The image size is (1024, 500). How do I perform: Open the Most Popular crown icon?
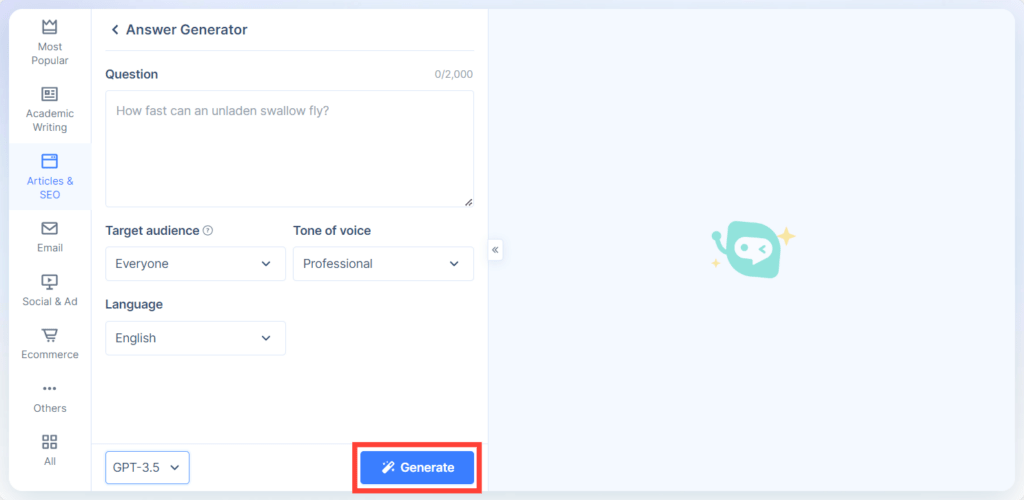[49, 26]
